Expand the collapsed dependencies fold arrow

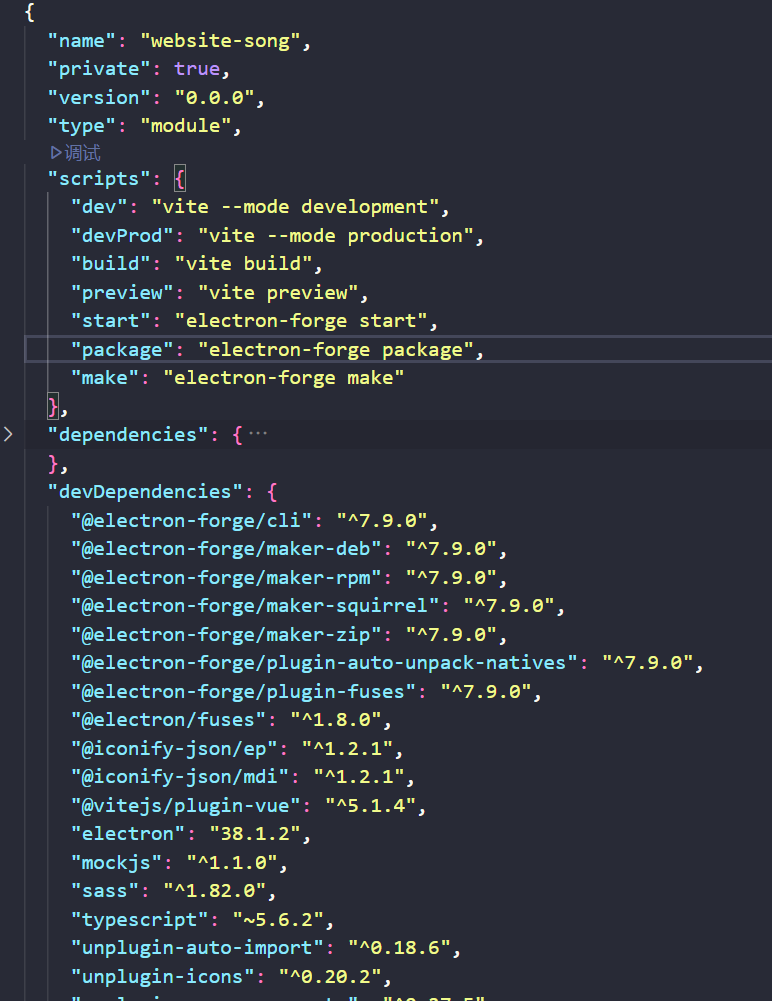point(8,435)
